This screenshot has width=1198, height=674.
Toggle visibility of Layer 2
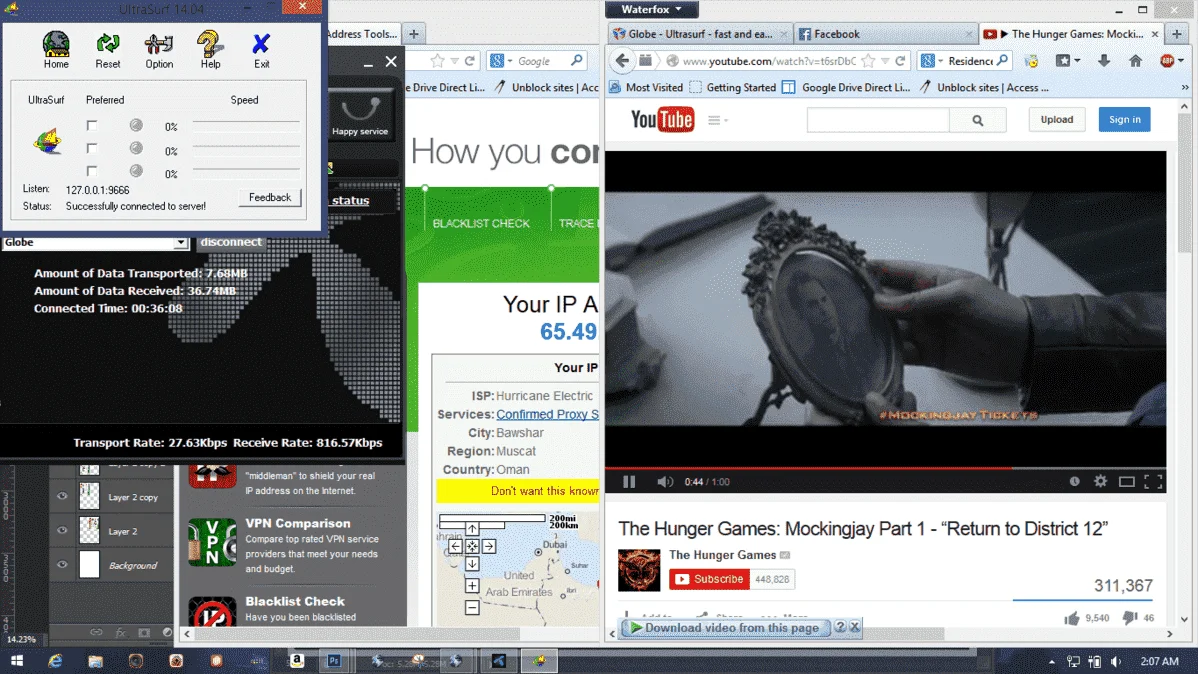pyautogui.click(x=62, y=530)
